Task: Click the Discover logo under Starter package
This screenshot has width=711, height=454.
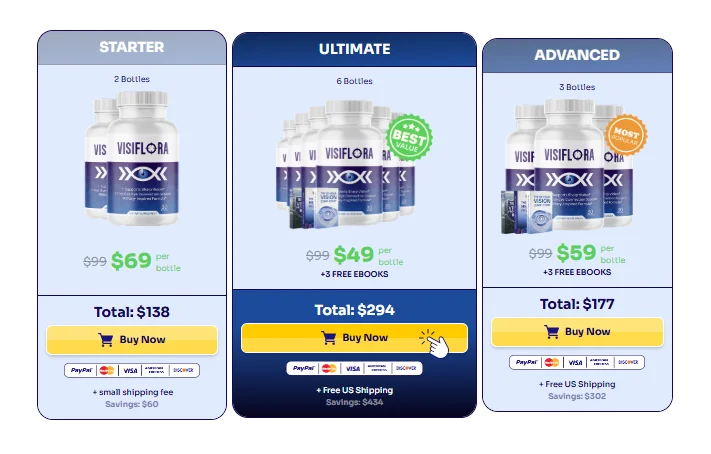Action: (x=184, y=371)
